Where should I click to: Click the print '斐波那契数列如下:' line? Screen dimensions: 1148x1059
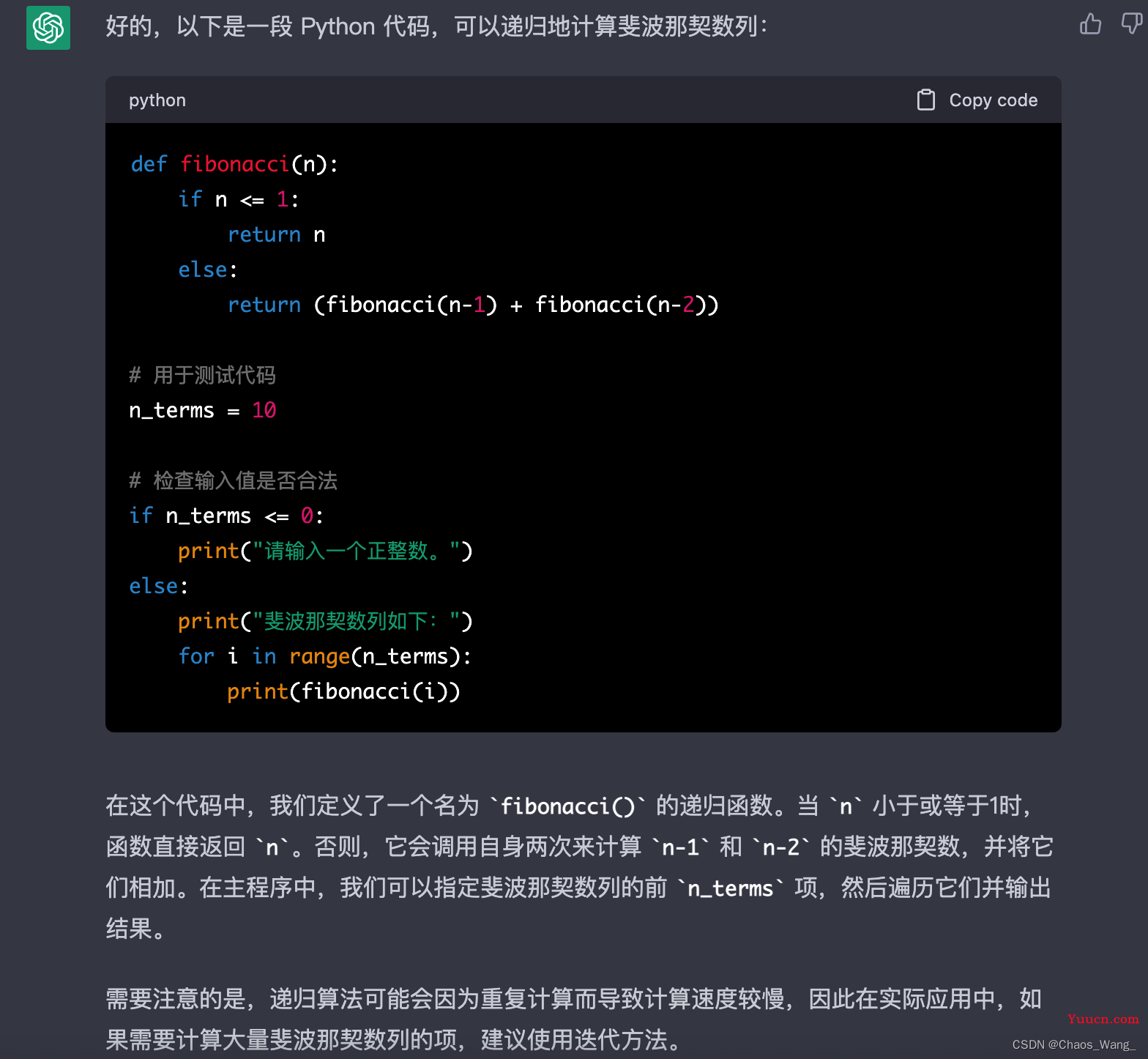[325, 621]
